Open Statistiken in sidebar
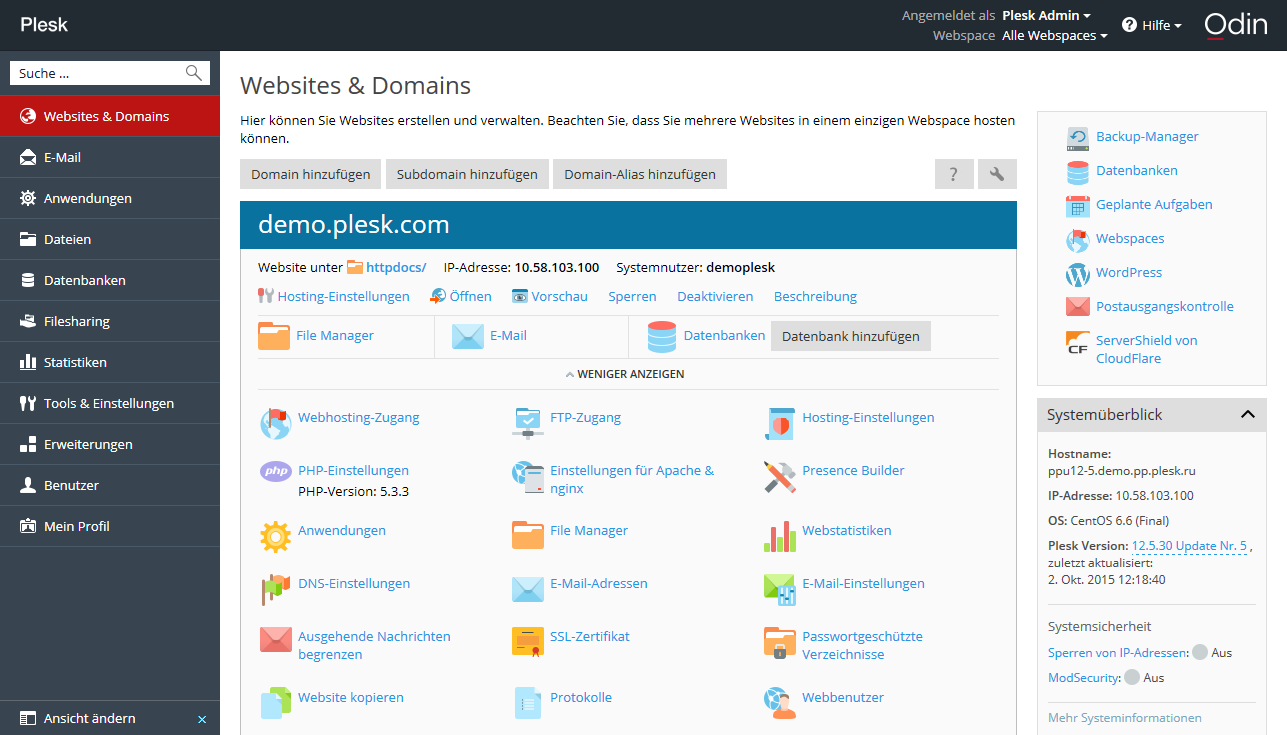The image size is (1287, 735). click(x=110, y=362)
